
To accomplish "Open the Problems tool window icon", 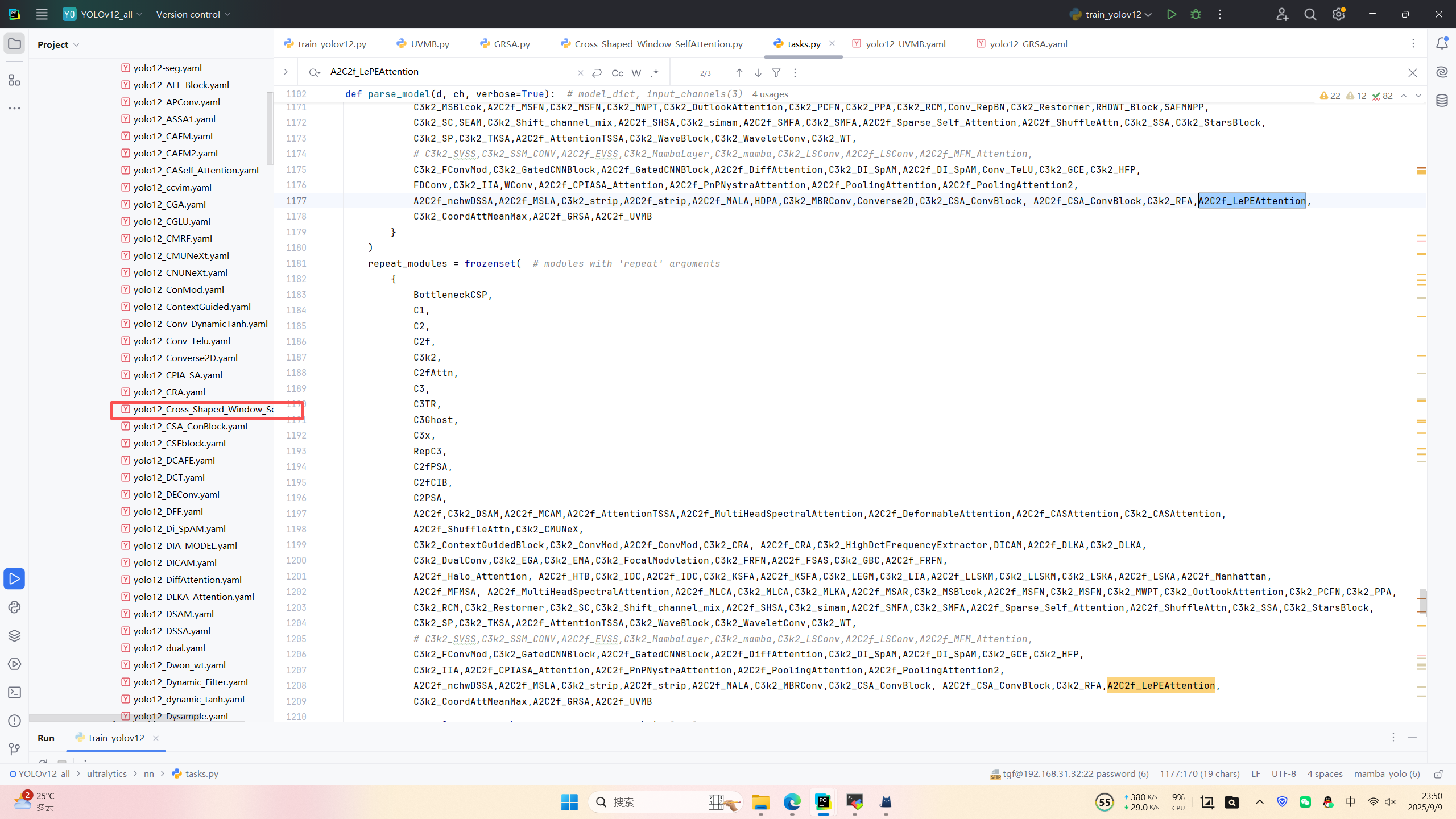I will 14,721.
